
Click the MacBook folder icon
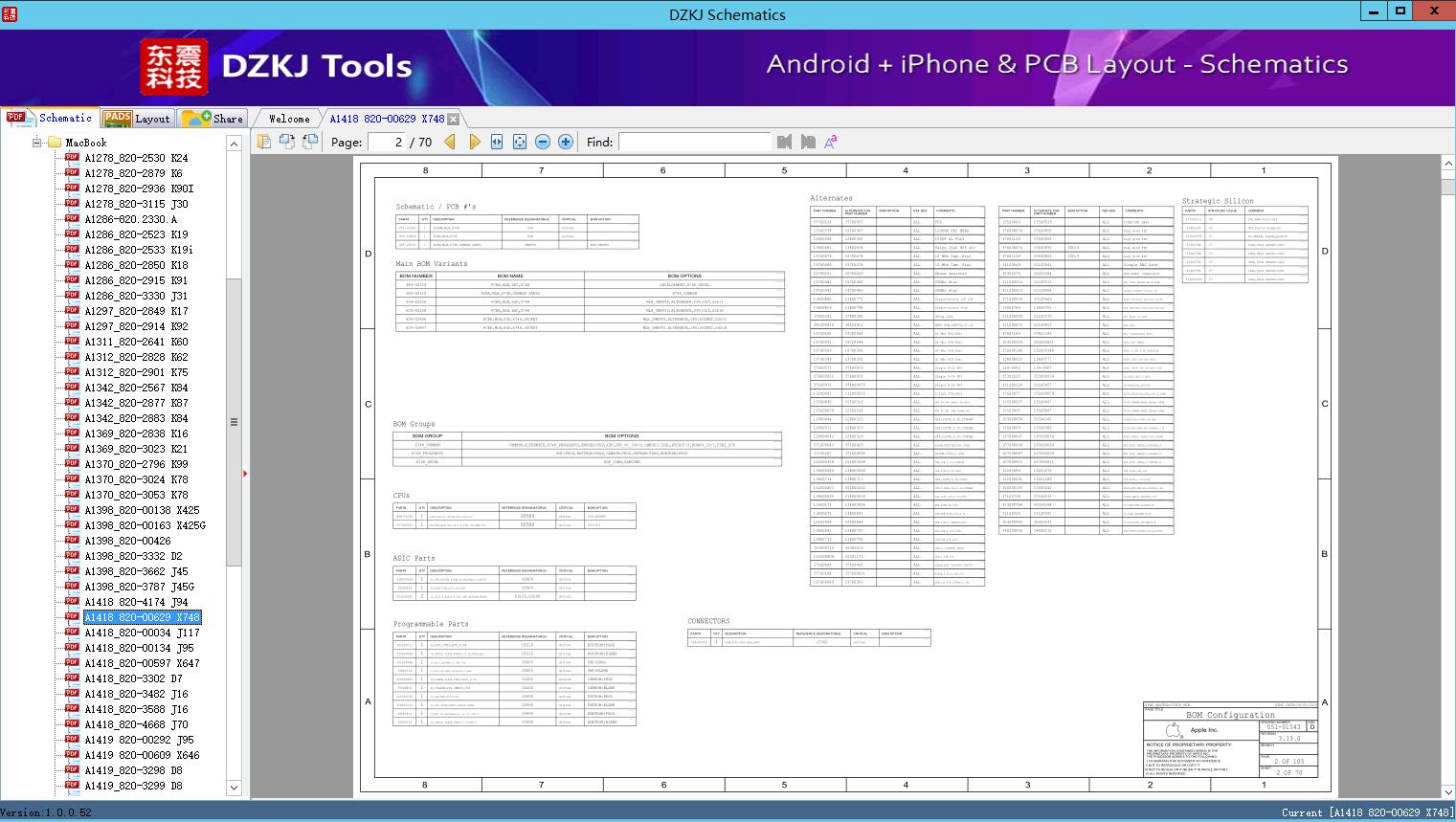click(x=54, y=143)
